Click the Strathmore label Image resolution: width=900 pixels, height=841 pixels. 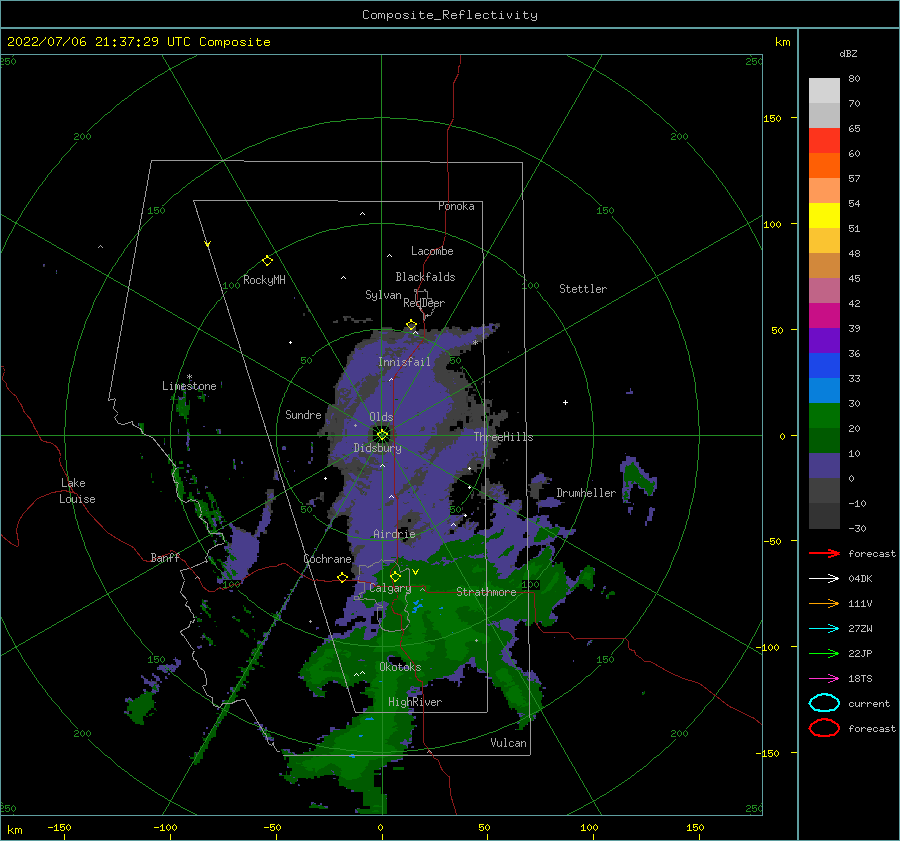(486, 592)
